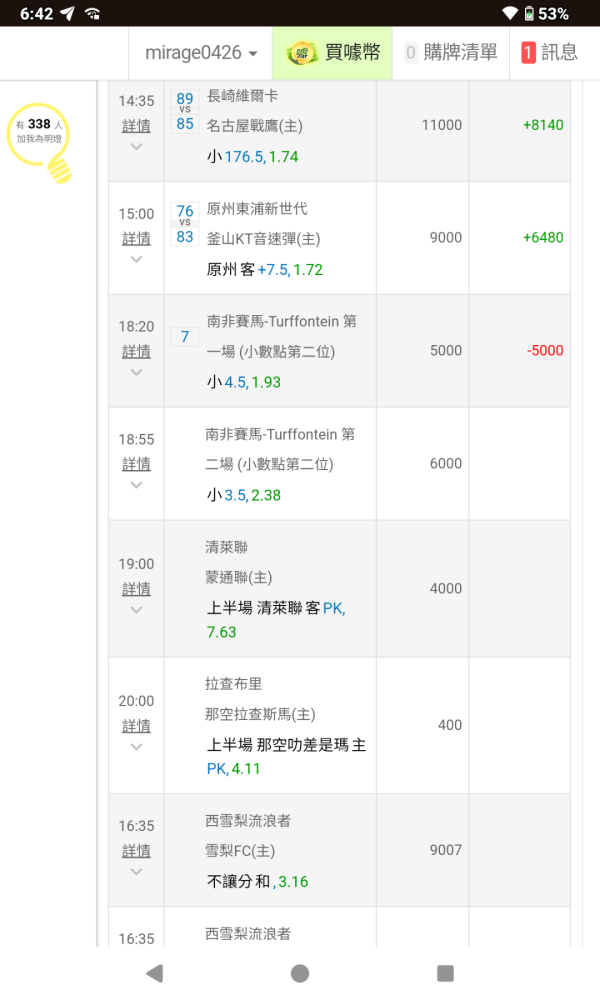This screenshot has width=600, height=1000.
Task: Tap the green 買噓幣 coin icon
Action: pyautogui.click(x=302, y=53)
